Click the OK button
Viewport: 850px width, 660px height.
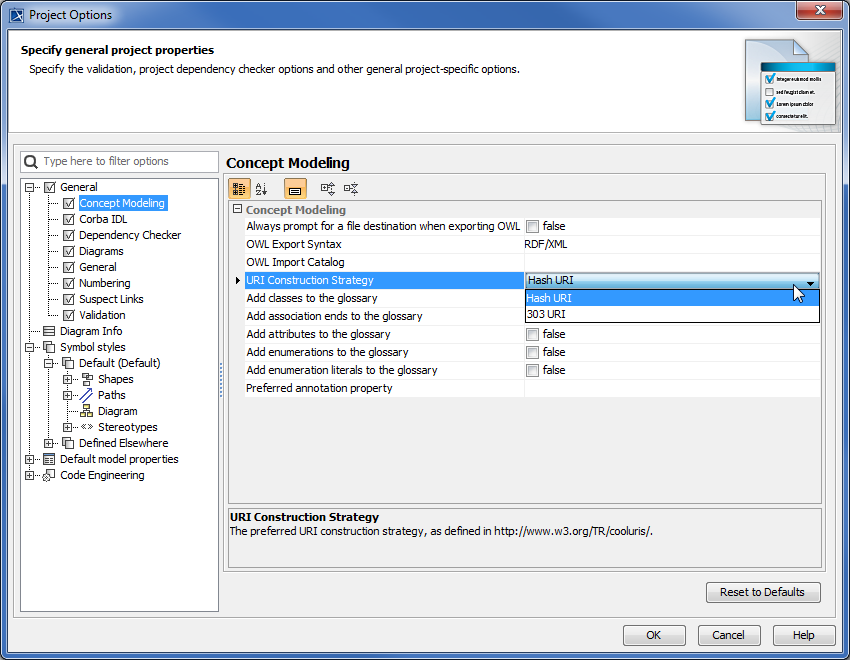coord(654,635)
